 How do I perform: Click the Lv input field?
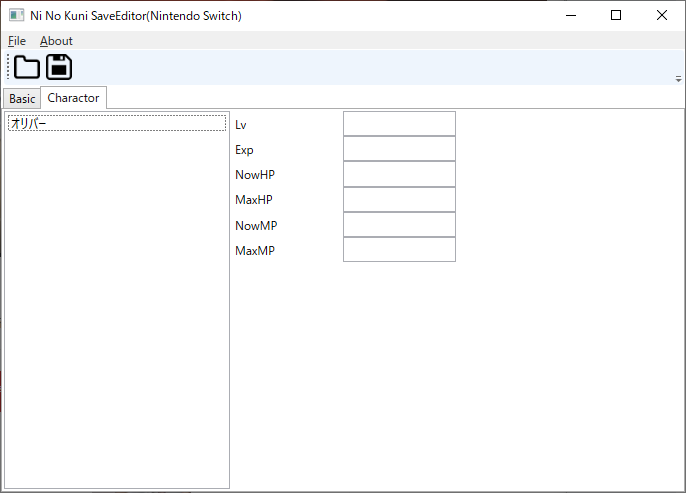click(x=399, y=124)
